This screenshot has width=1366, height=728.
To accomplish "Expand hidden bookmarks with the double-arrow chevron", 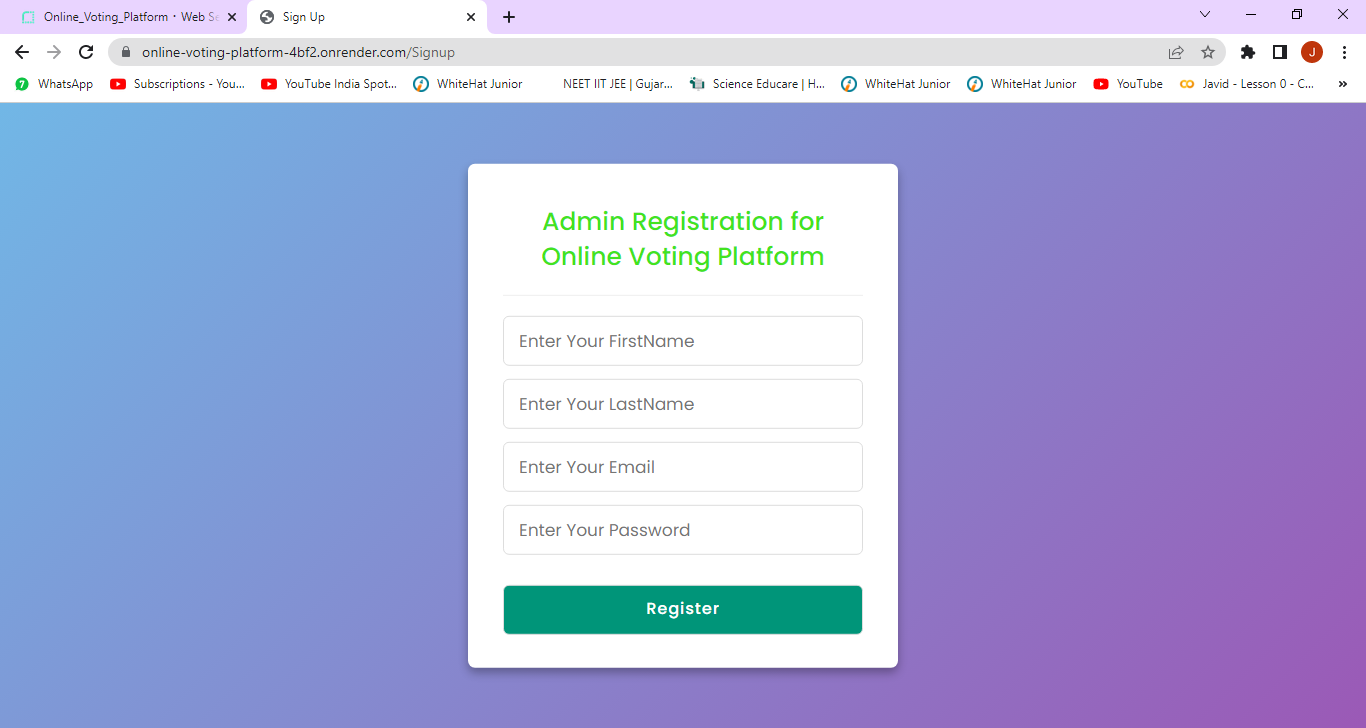I will [1343, 84].
